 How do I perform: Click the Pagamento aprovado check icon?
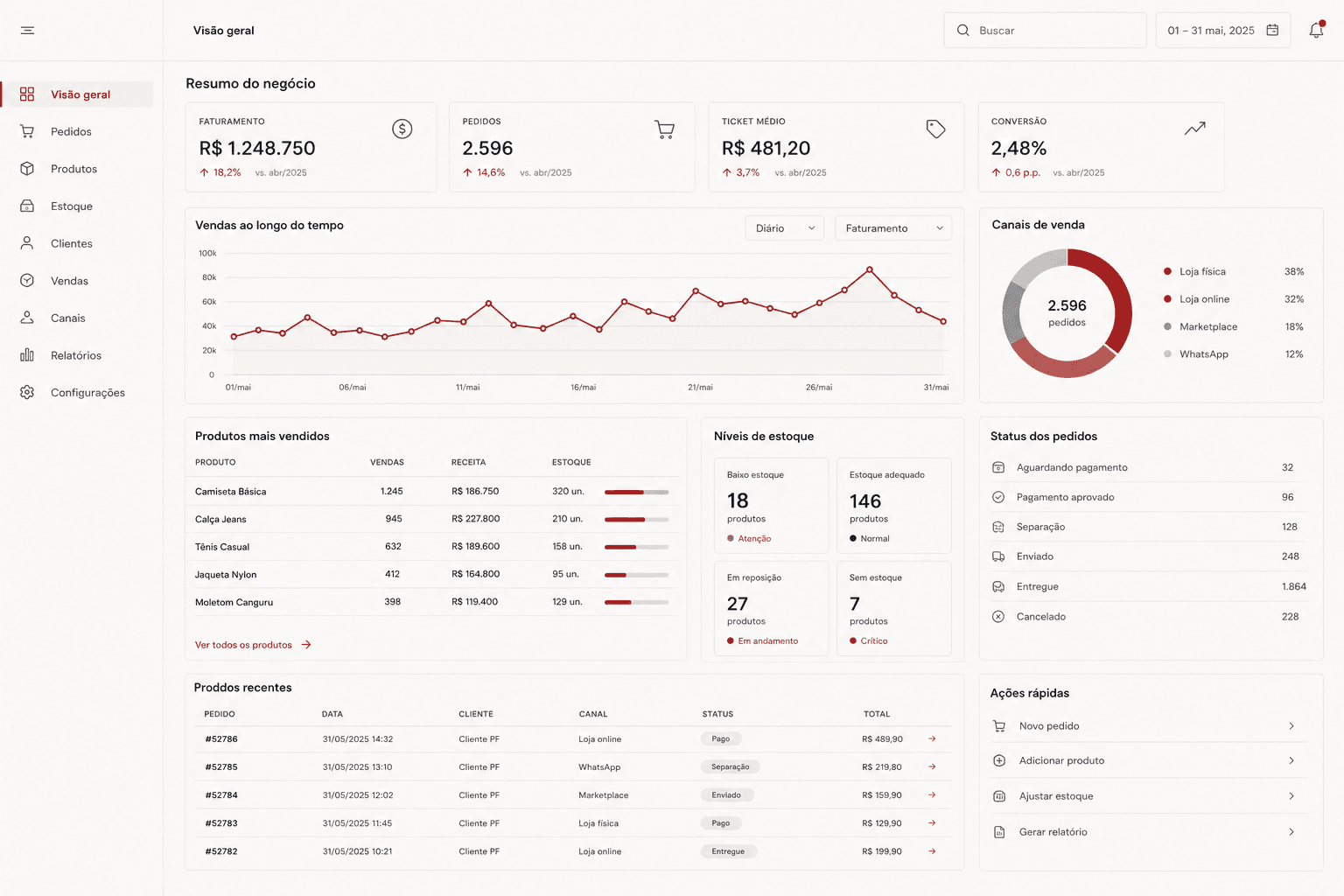[997, 497]
